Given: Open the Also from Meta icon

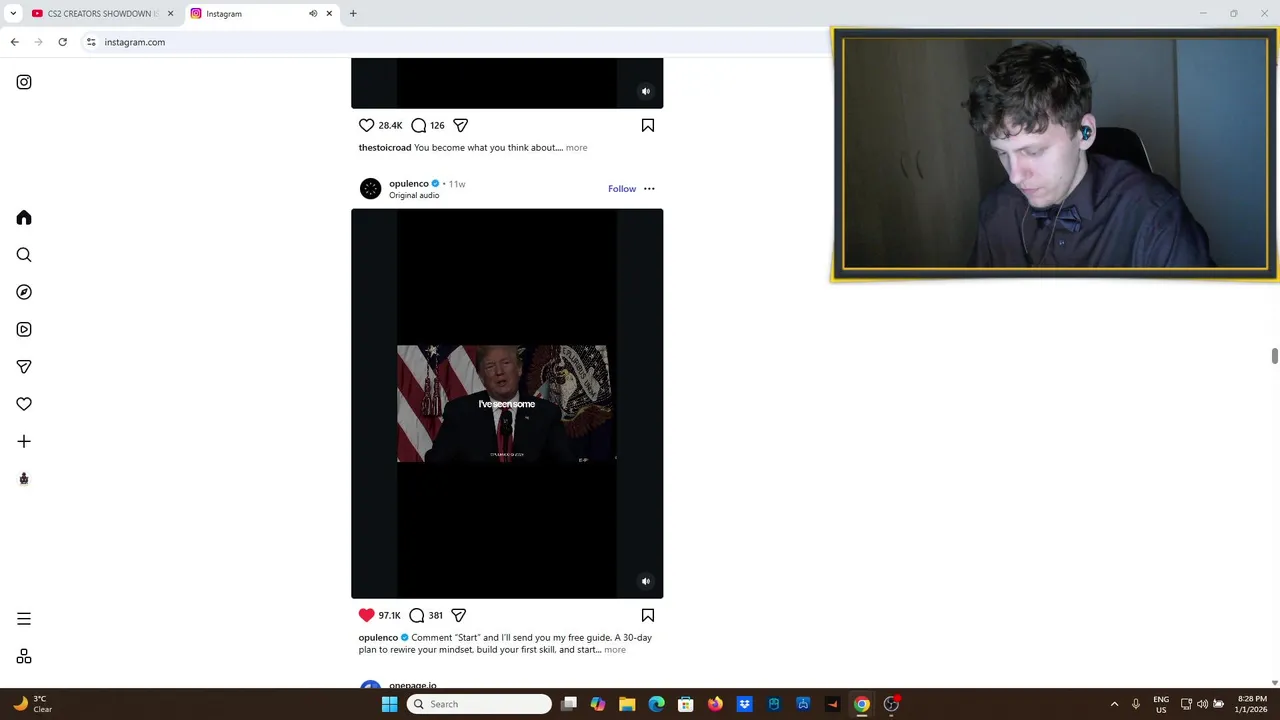Looking at the screenshot, I should (24, 656).
